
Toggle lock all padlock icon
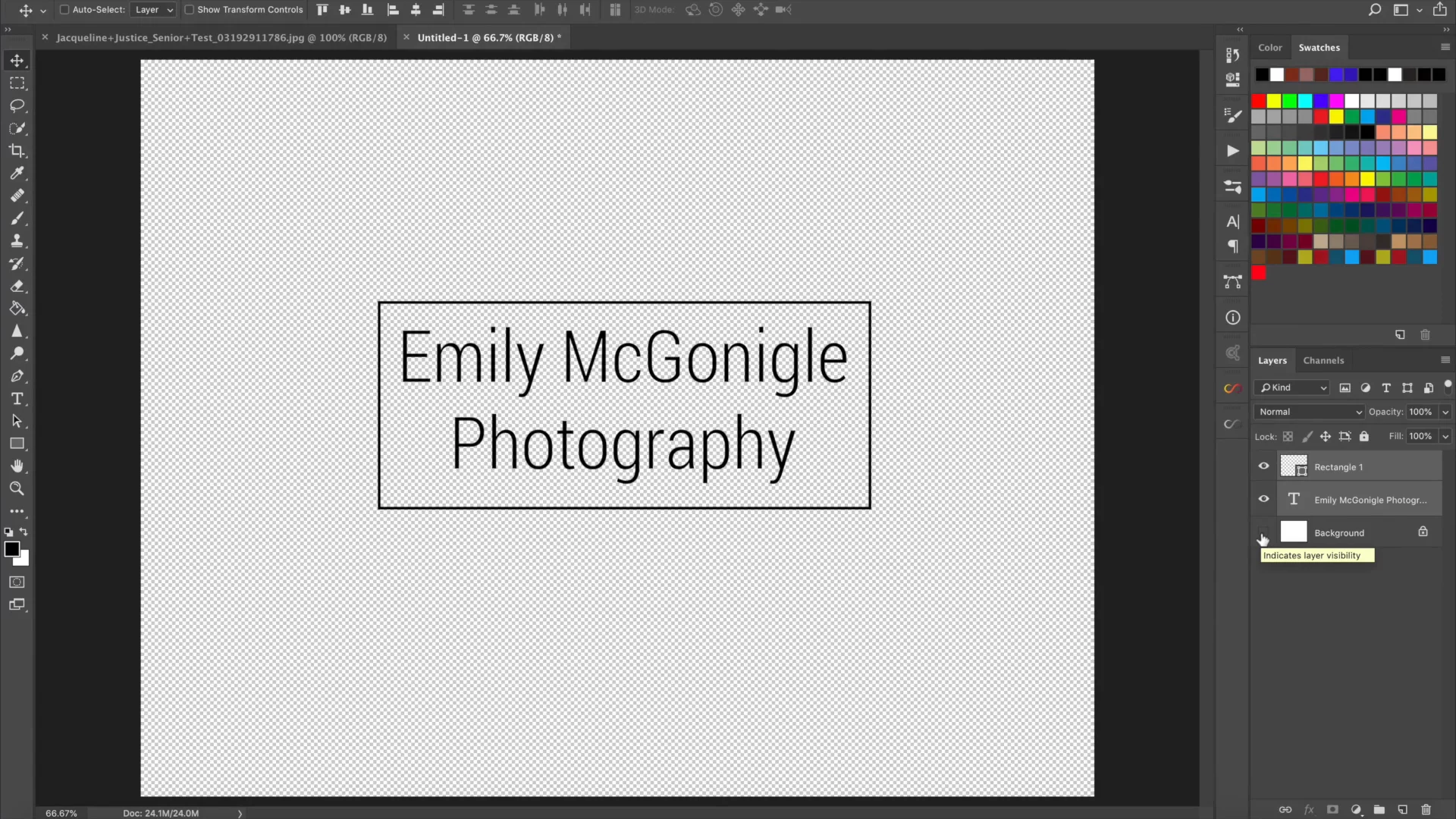(1364, 436)
